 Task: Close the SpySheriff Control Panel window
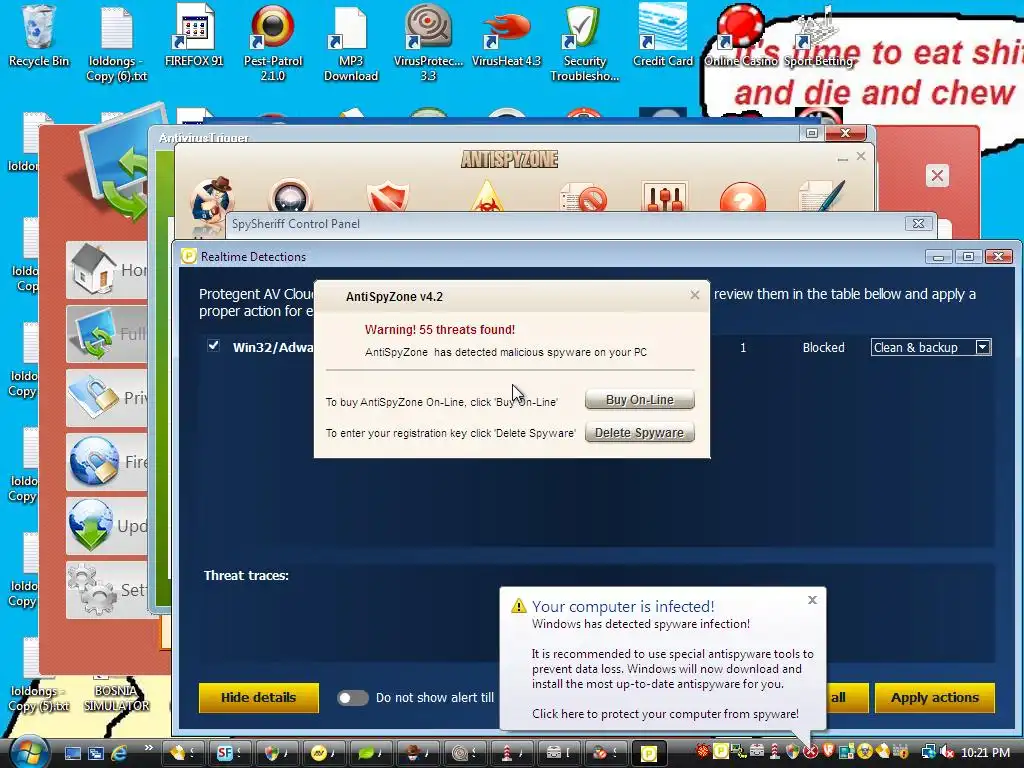918,223
